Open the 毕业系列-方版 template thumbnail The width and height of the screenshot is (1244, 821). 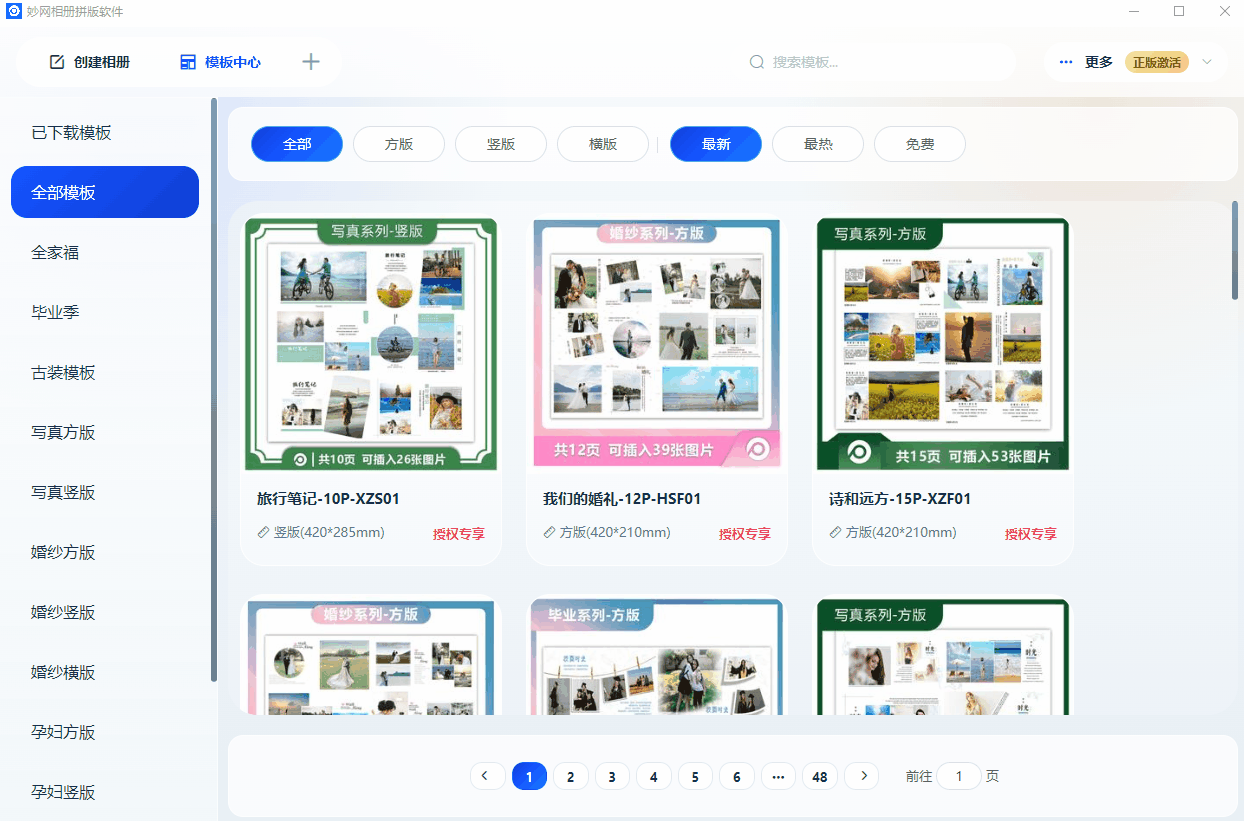point(657,657)
